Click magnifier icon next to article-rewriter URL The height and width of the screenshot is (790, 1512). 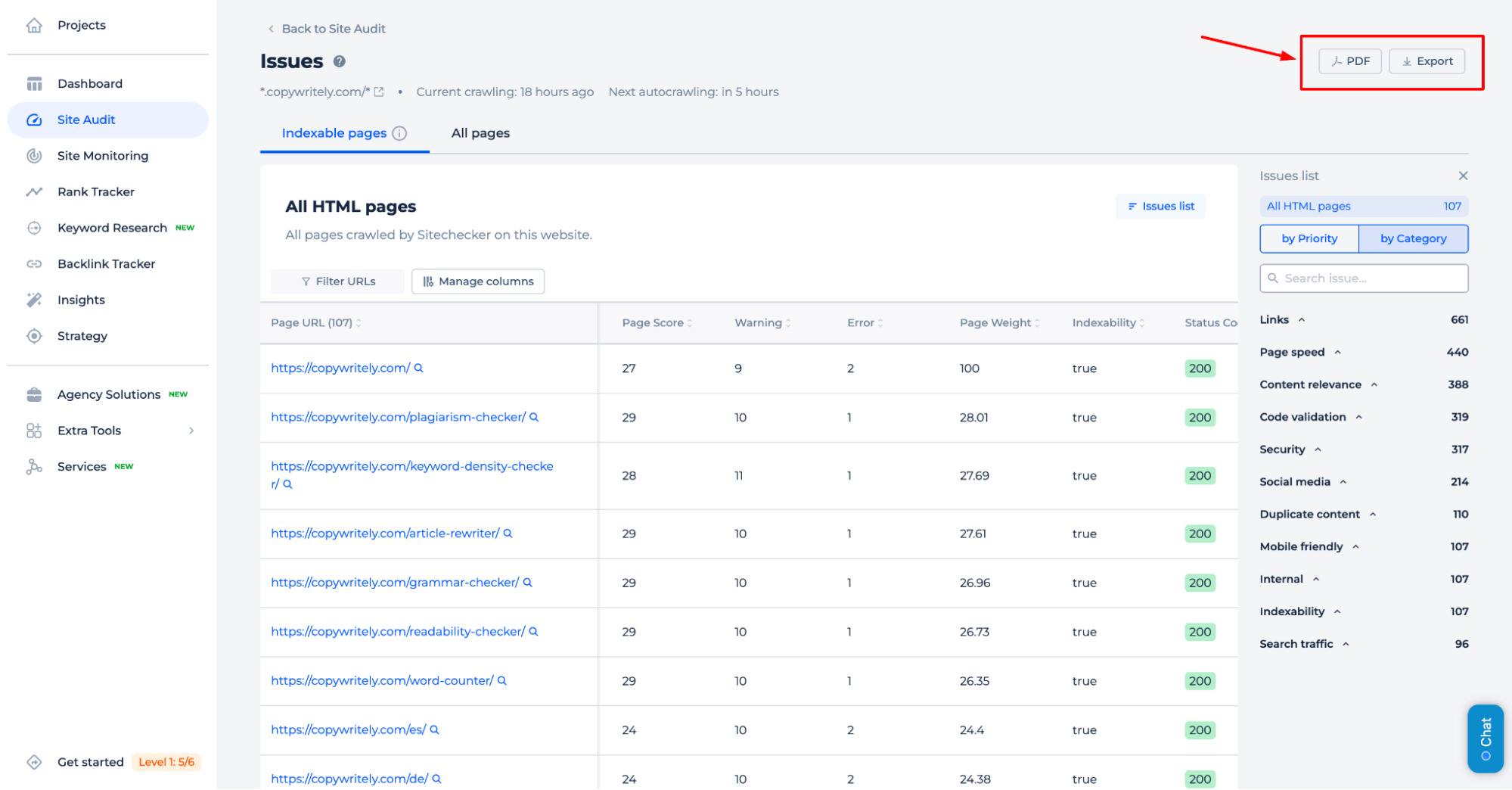(x=508, y=533)
